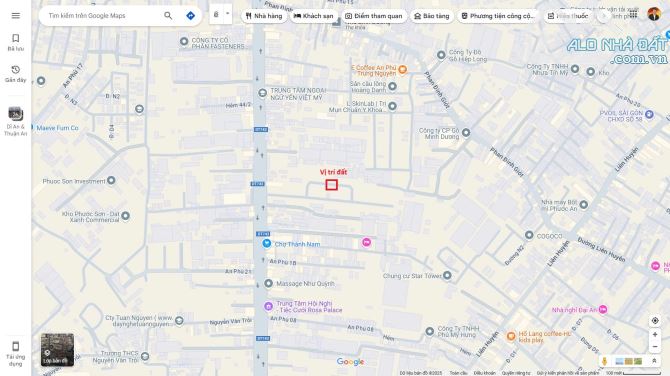Screen dimensions: 670x376
Task: Select Phuoc Son Investment pin
Action: pos(111,180)
